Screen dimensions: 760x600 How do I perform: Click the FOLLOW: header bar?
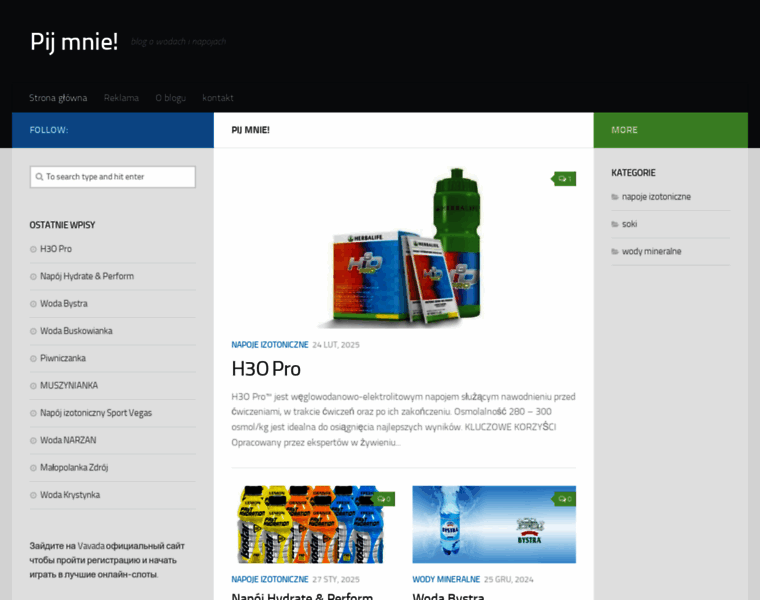click(113, 130)
